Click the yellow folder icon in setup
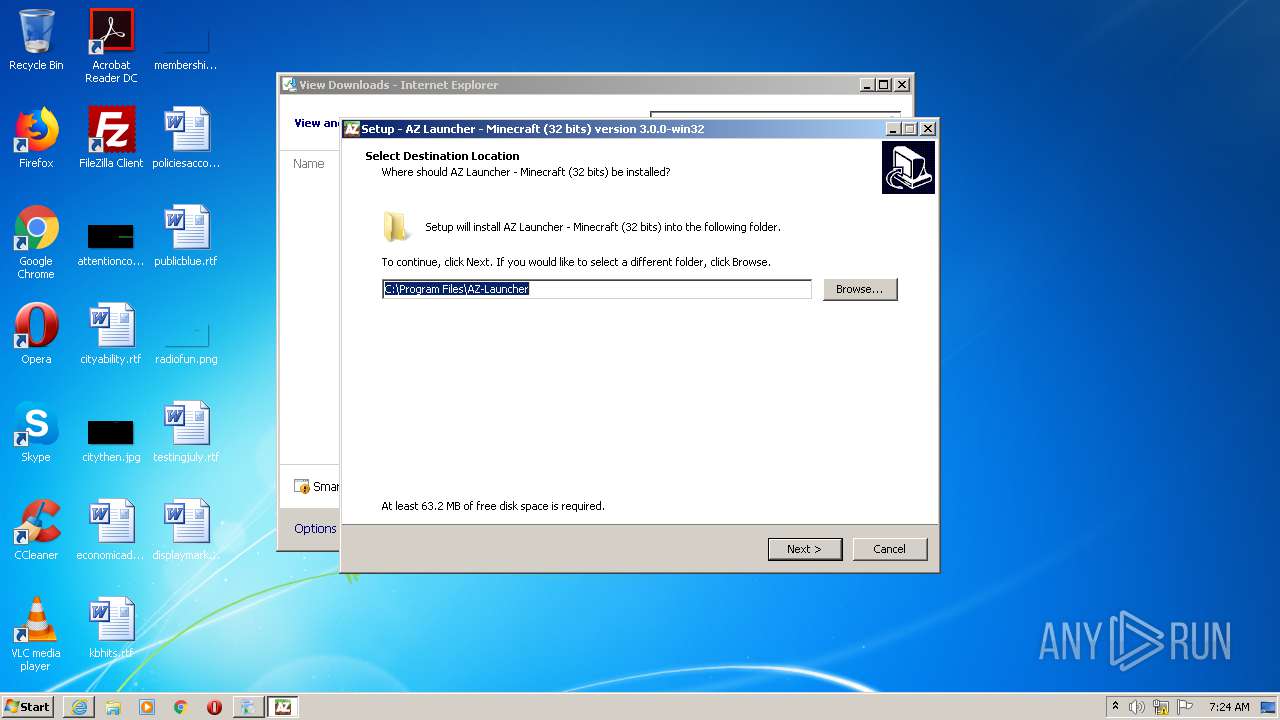The height and width of the screenshot is (720, 1280). pyautogui.click(x=397, y=227)
